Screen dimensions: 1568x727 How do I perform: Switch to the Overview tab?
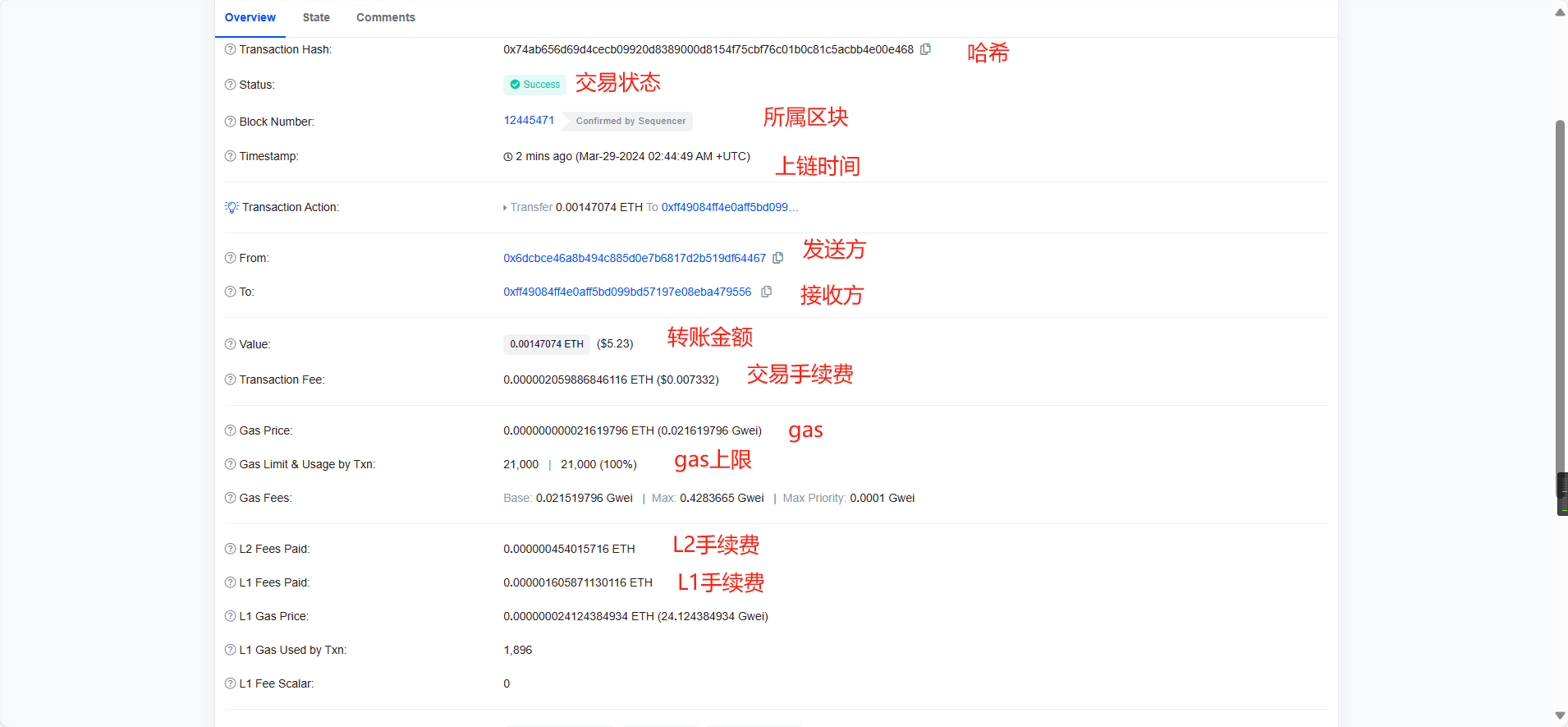250,17
